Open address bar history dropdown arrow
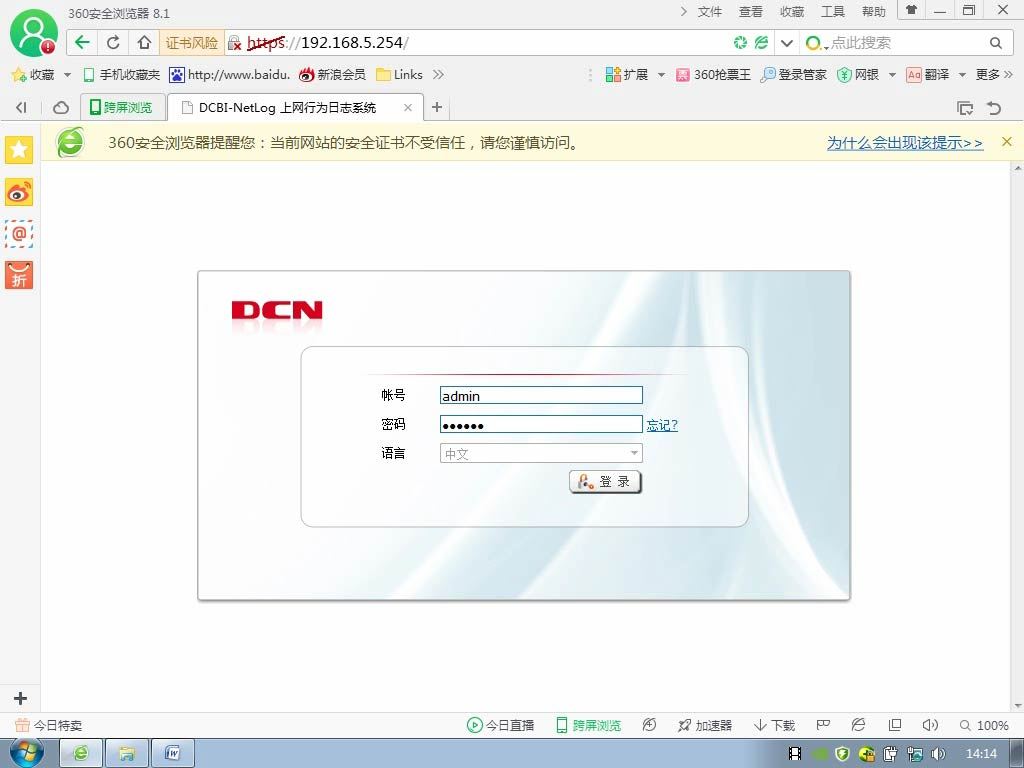 (787, 43)
